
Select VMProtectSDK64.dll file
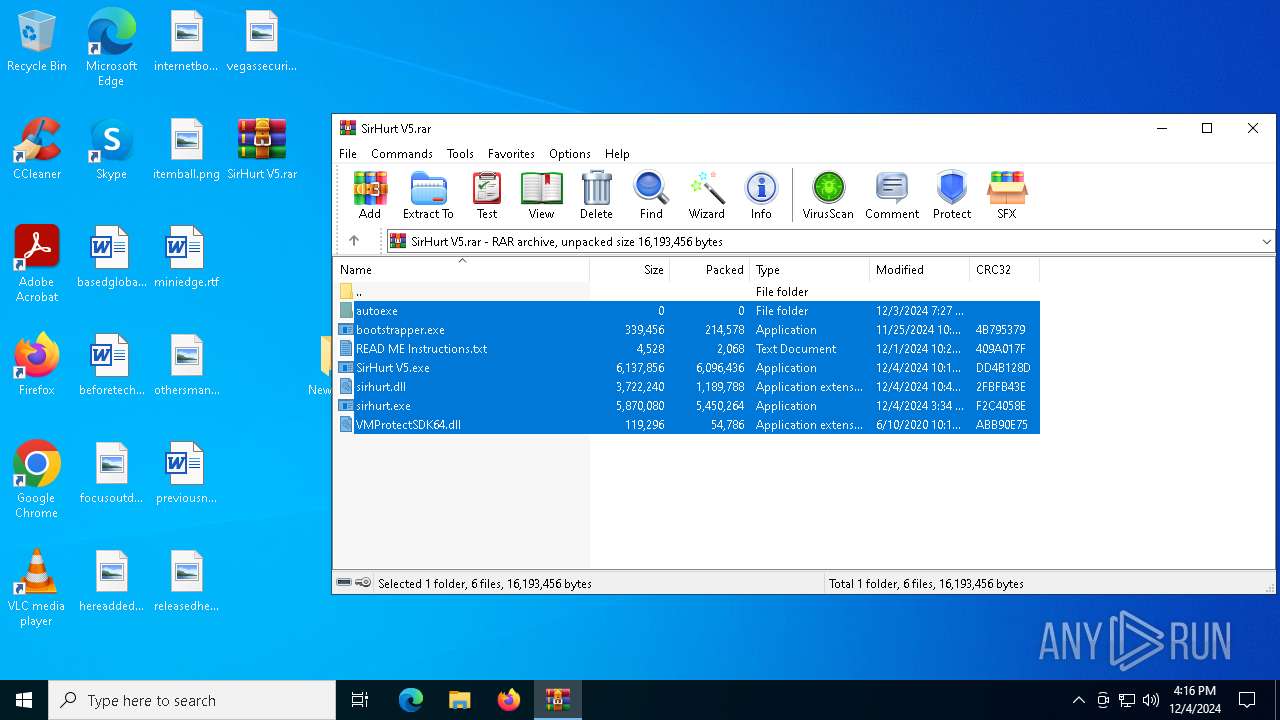coord(687,425)
